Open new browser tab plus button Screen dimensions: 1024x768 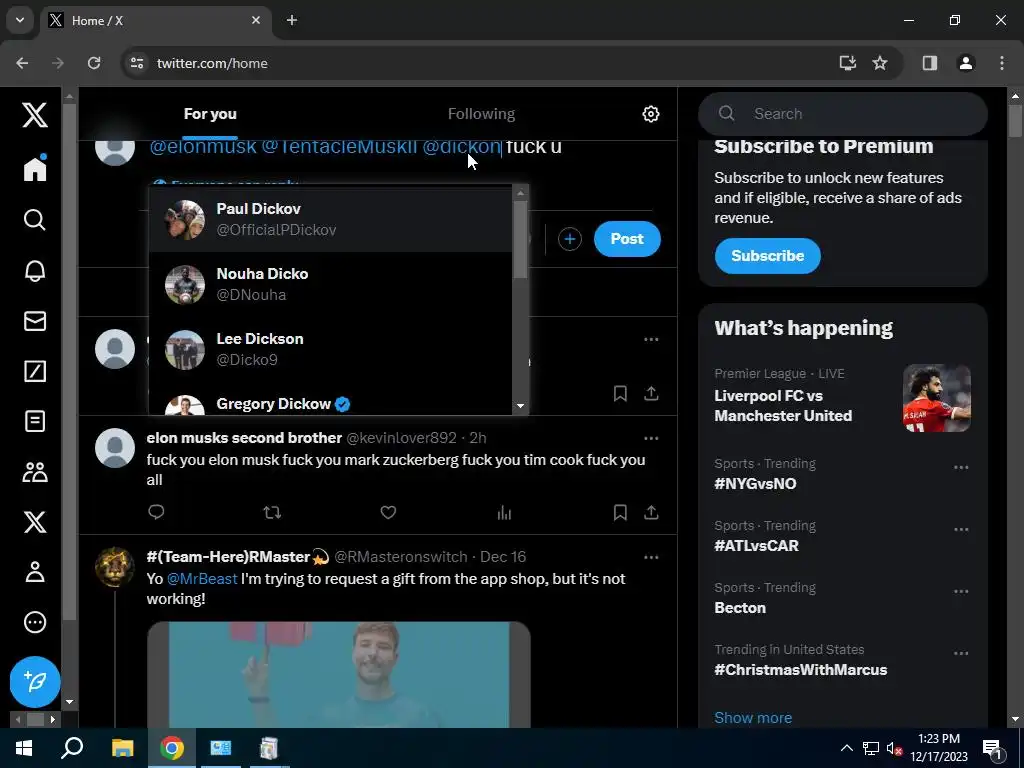coord(292,20)
